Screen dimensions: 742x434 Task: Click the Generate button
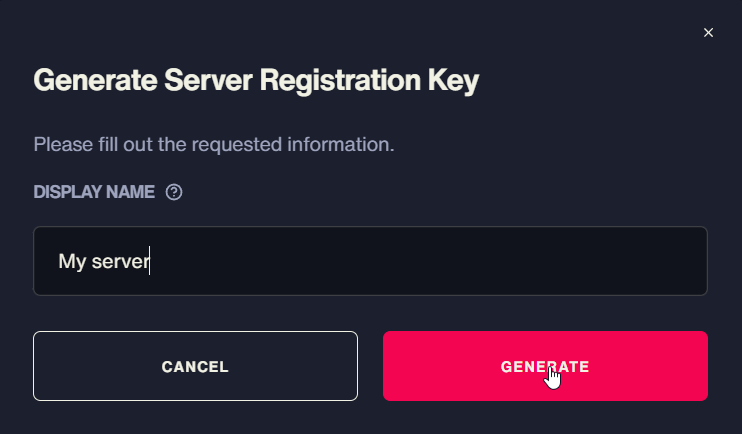pyautogui.click(x=545, y=366)
